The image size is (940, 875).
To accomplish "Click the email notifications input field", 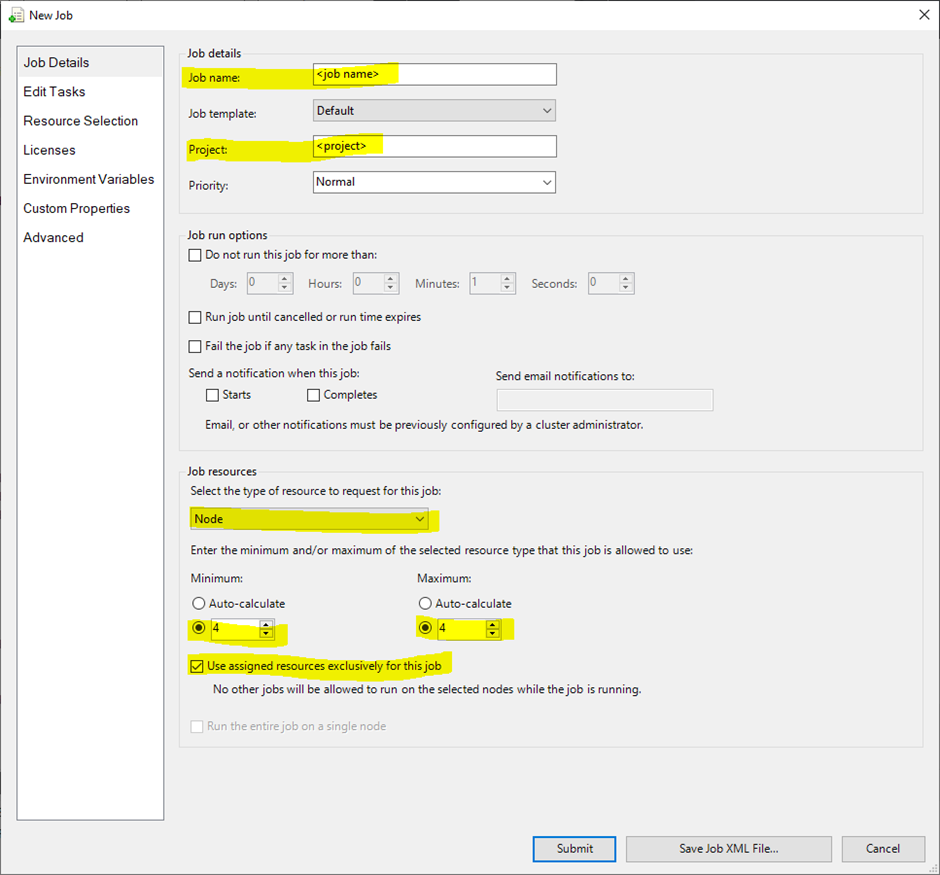I will click(605, 400).
